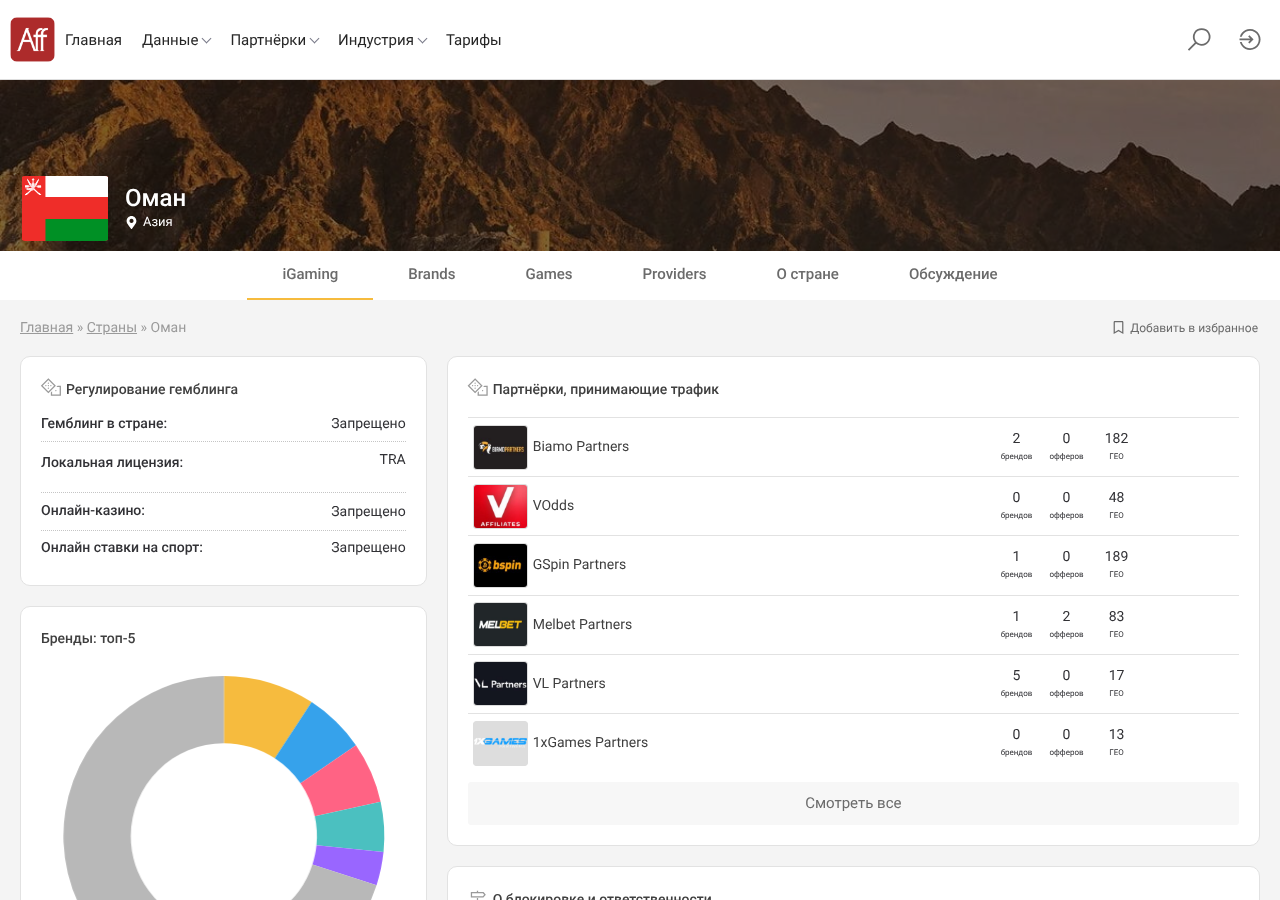
Task: Switch to the iGaming tab
Action: pyautogui.click(x=310, y=274)
